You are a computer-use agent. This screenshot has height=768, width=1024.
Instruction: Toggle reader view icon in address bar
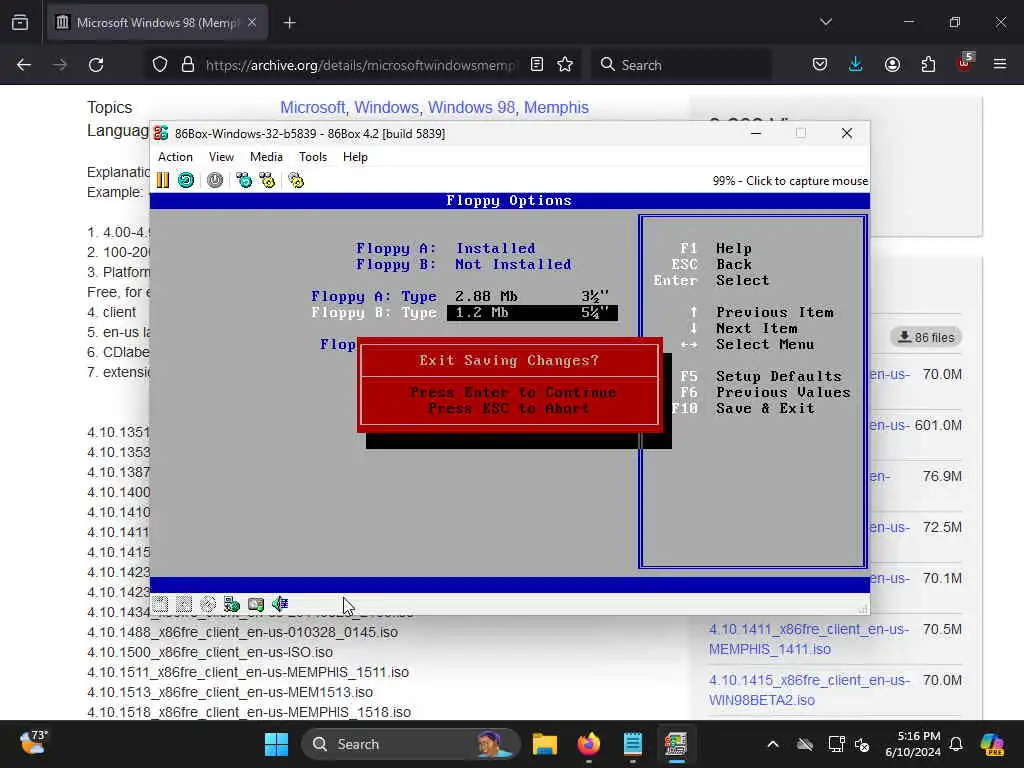click(x=537, y=65)
